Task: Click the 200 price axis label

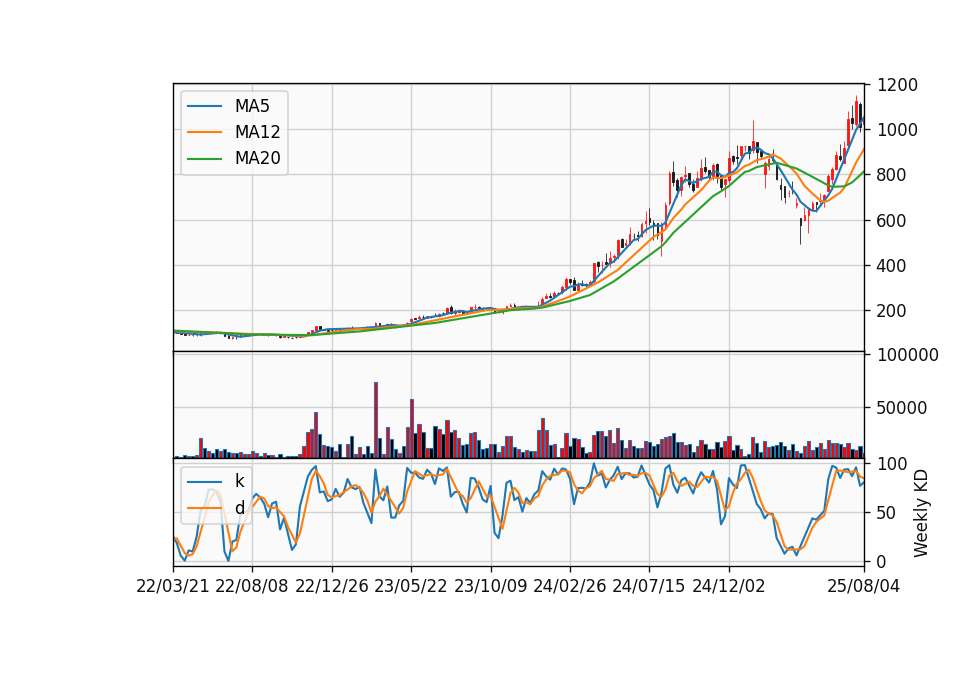Action: click(892, 311)
